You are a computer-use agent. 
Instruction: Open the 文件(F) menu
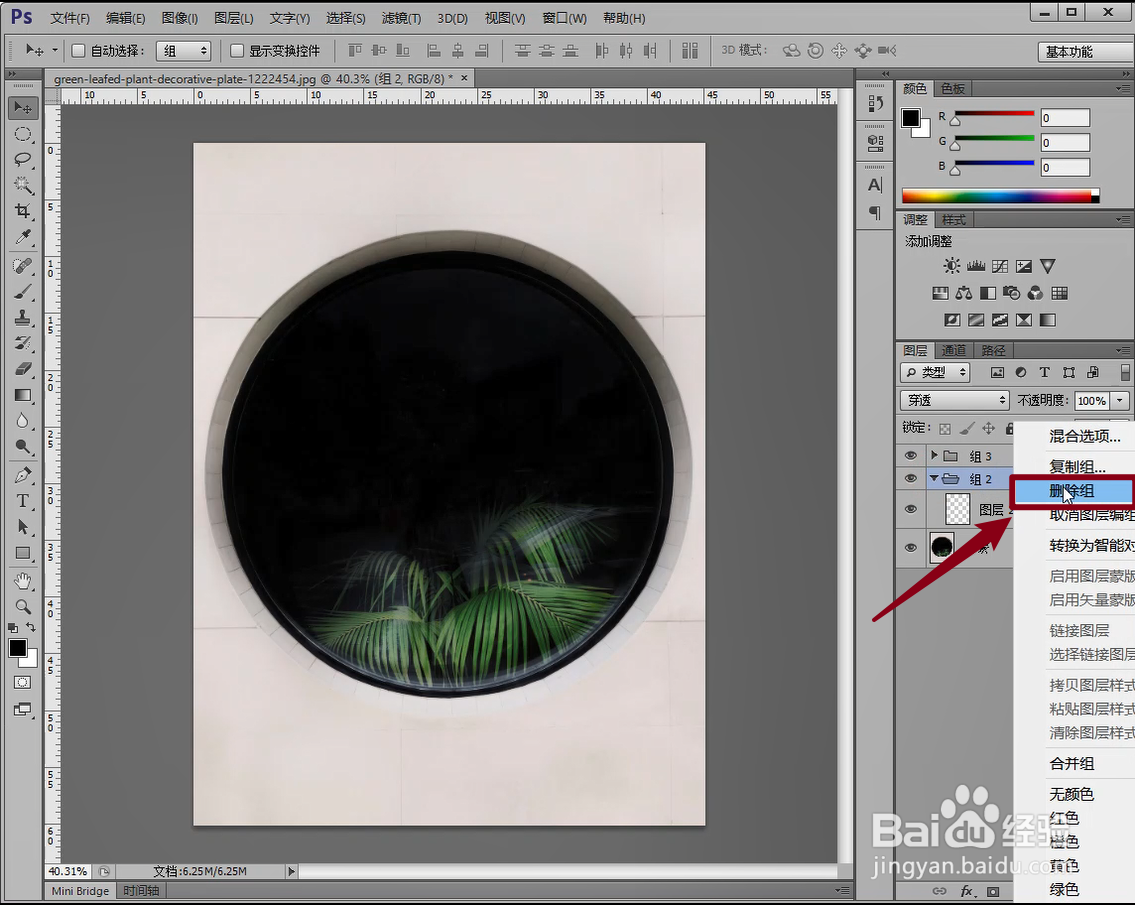pyautogui.click(x=70, y=18)
